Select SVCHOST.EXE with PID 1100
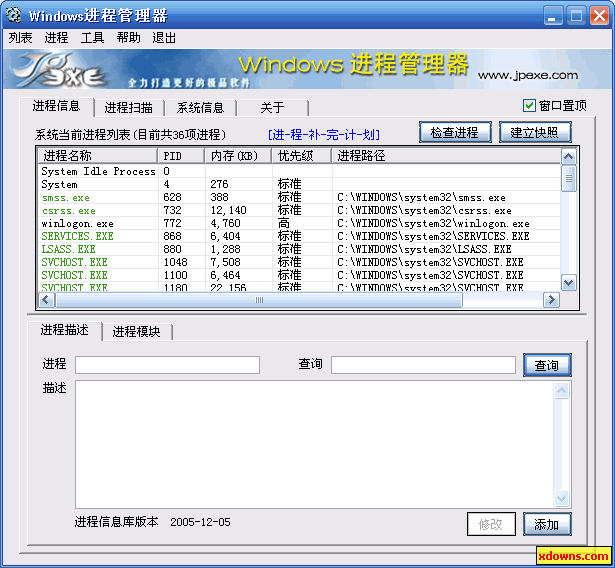The height and width of the screenshot is (568, 615). [299, 275]
